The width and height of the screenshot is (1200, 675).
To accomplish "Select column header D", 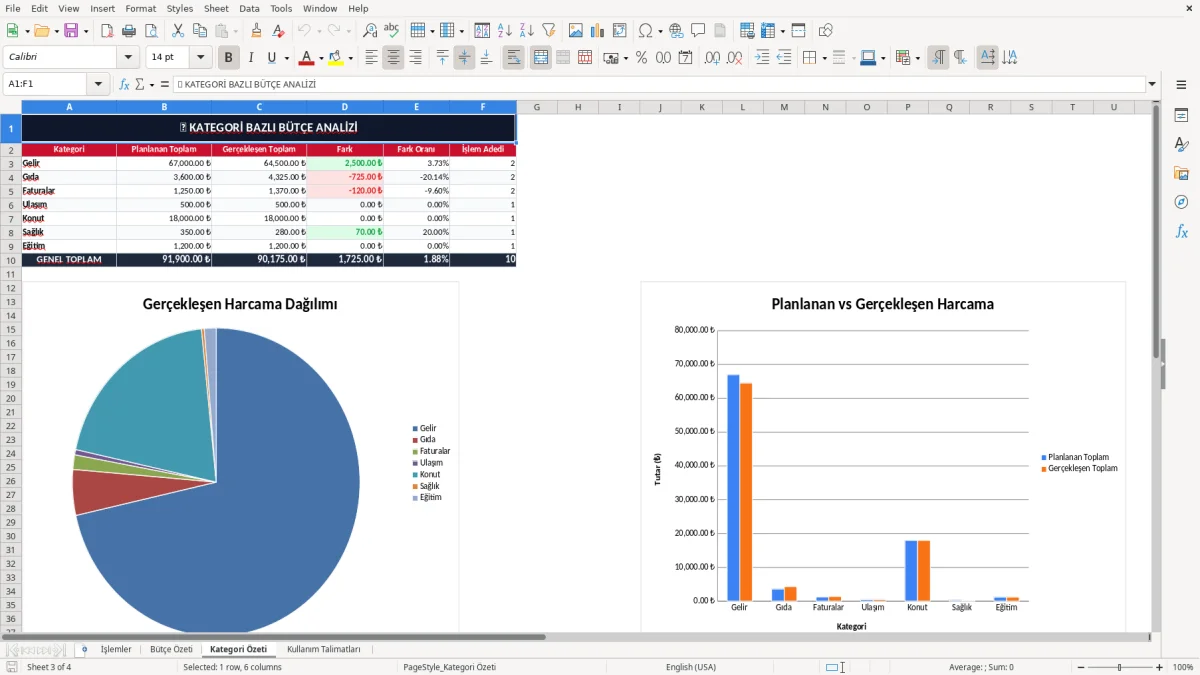I will [x=345, y=107].
